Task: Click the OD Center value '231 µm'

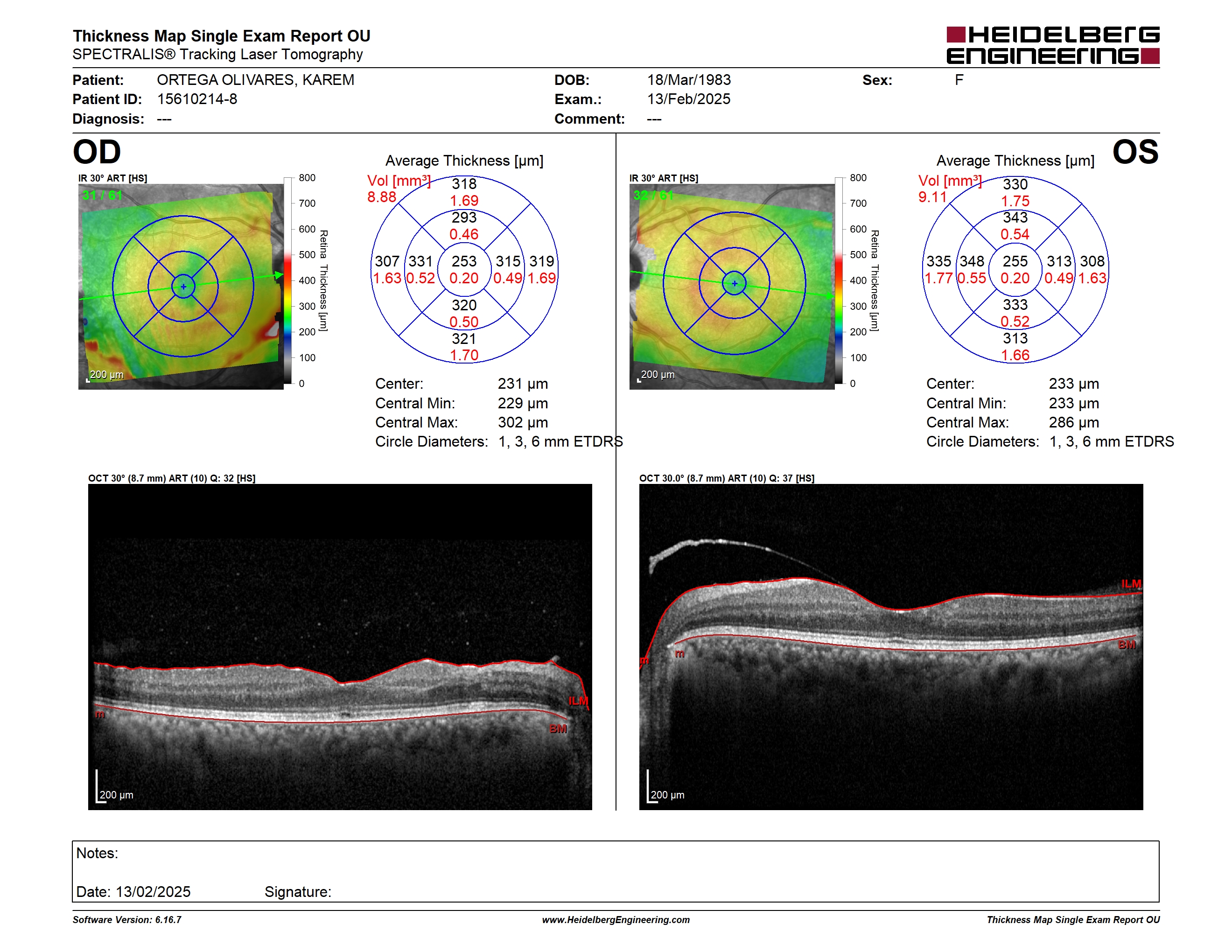Action: [523, 384]
